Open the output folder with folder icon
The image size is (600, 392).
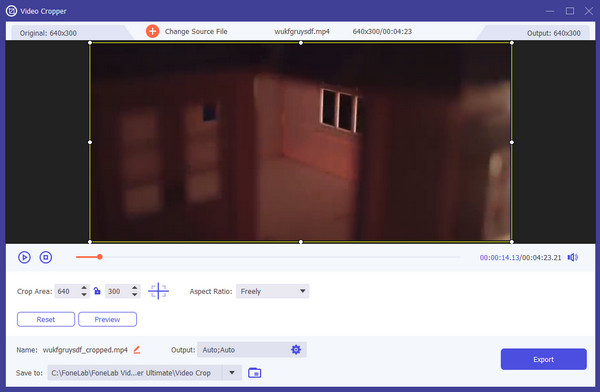coord(254,372)
